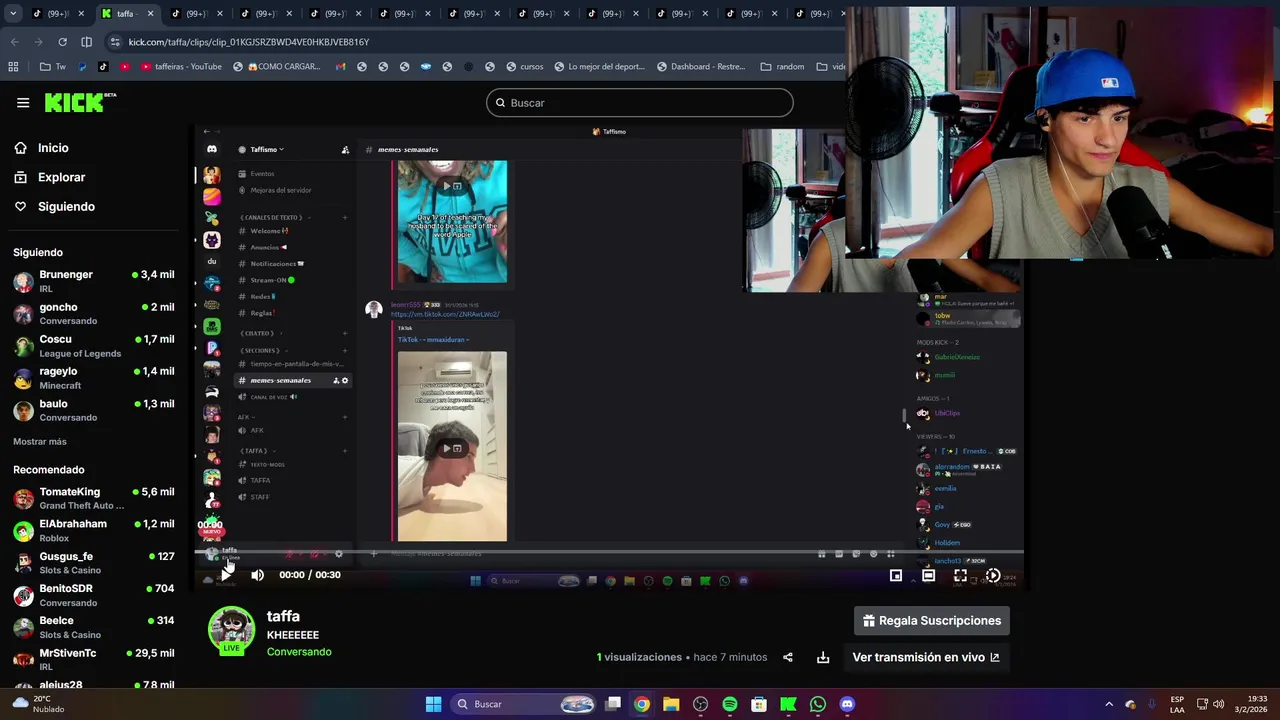Open playback speed options
Screen dimensions: 1280x720
[x=993, y=575]
